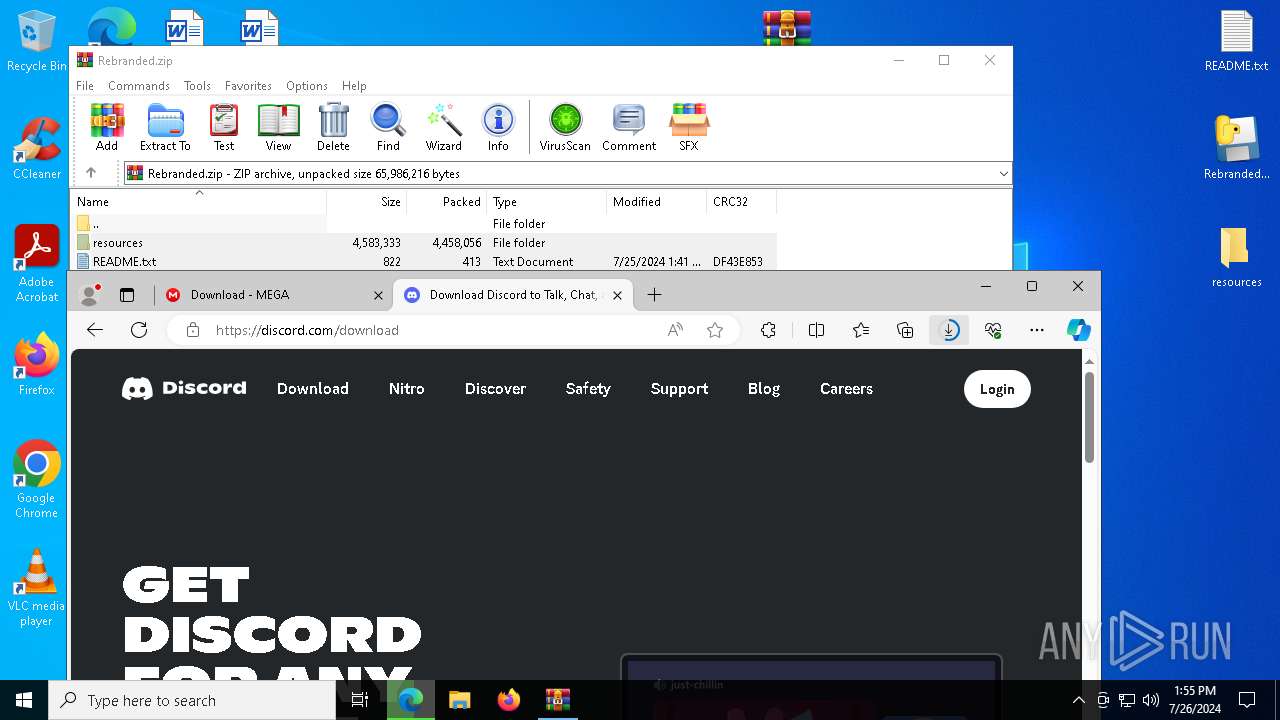Click the SFX icon in WinRAR
Screen dimensions: 1280x720
coord(688,127)
